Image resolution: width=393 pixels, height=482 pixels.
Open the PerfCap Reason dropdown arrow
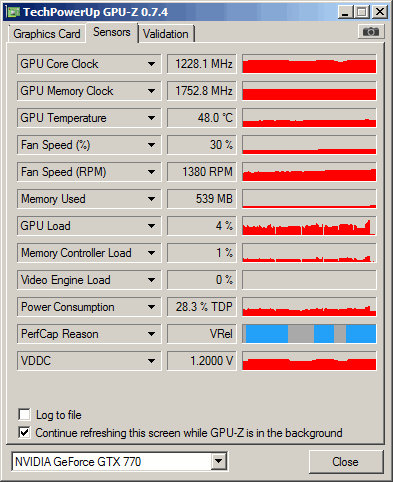pos(151,334)
